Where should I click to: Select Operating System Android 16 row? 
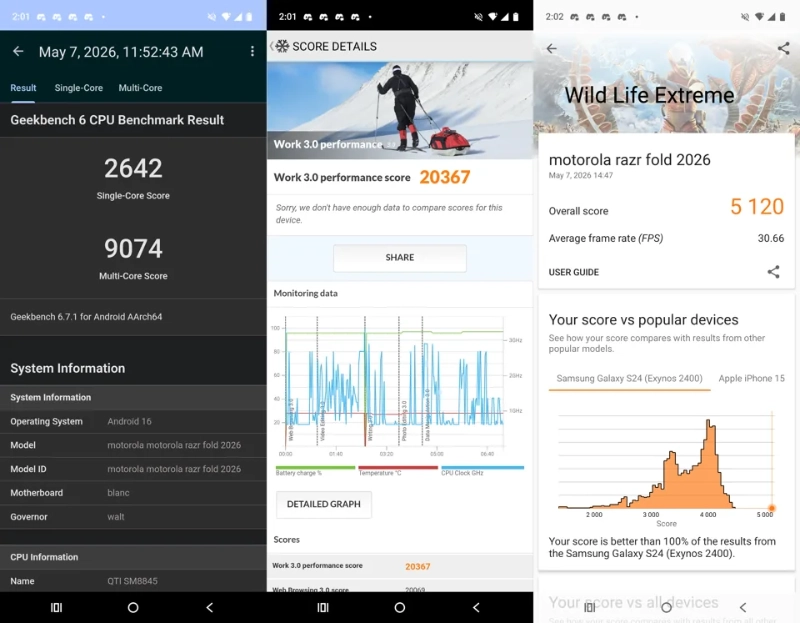pyautogui.click(x=133, y=421)
